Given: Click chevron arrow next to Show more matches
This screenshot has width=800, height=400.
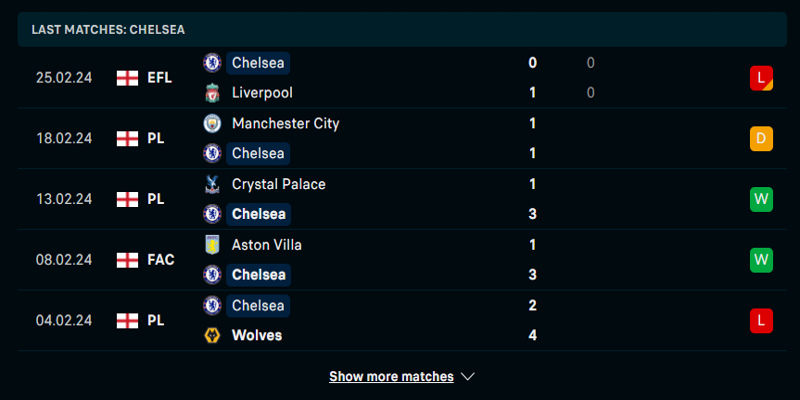Looking at the screenshot, I should (468, 377).
